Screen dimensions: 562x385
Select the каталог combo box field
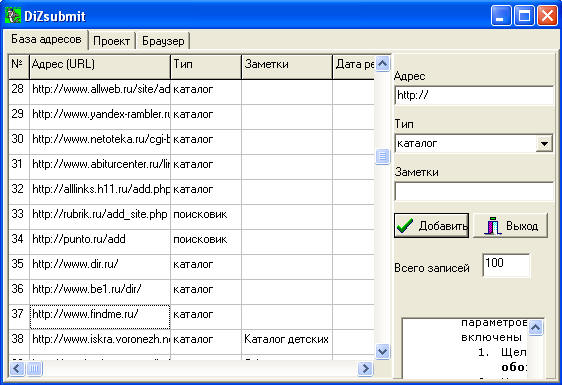pyautogui.click(x=474, y=143)
